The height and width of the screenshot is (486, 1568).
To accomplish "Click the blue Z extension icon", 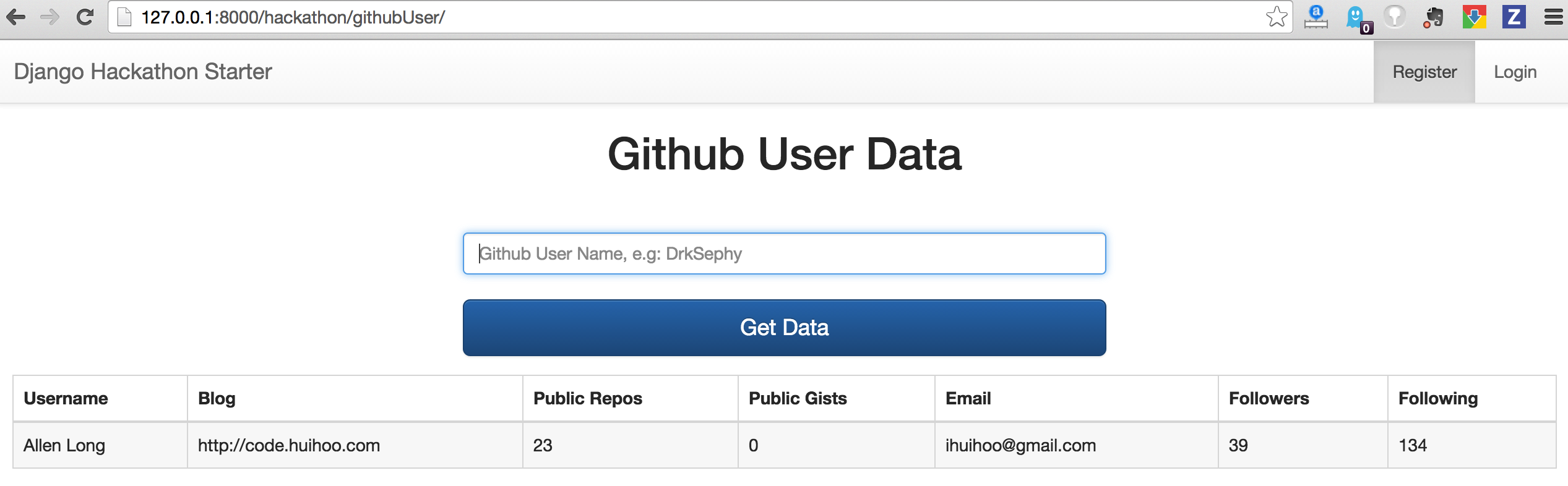I will click(x=1514, y=17).
